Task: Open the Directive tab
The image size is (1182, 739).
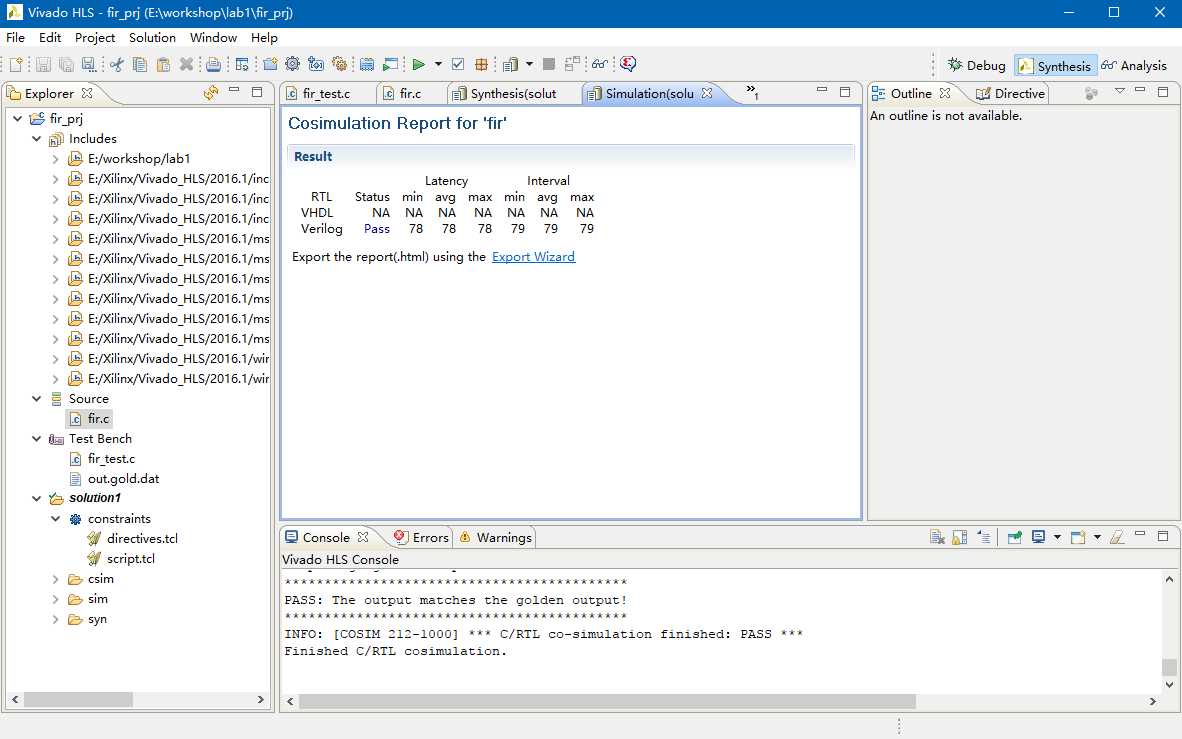Action: pyautogui.click(x=1010, y=94)
